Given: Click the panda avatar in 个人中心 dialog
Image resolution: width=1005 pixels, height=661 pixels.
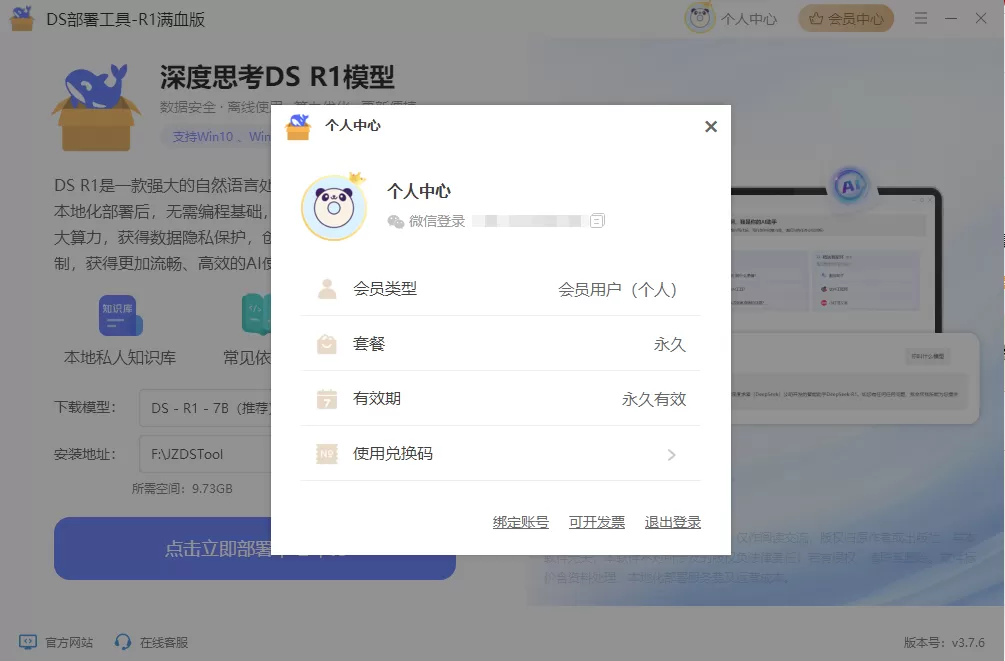Looking at the screenshot, I should tap(334, 208).
